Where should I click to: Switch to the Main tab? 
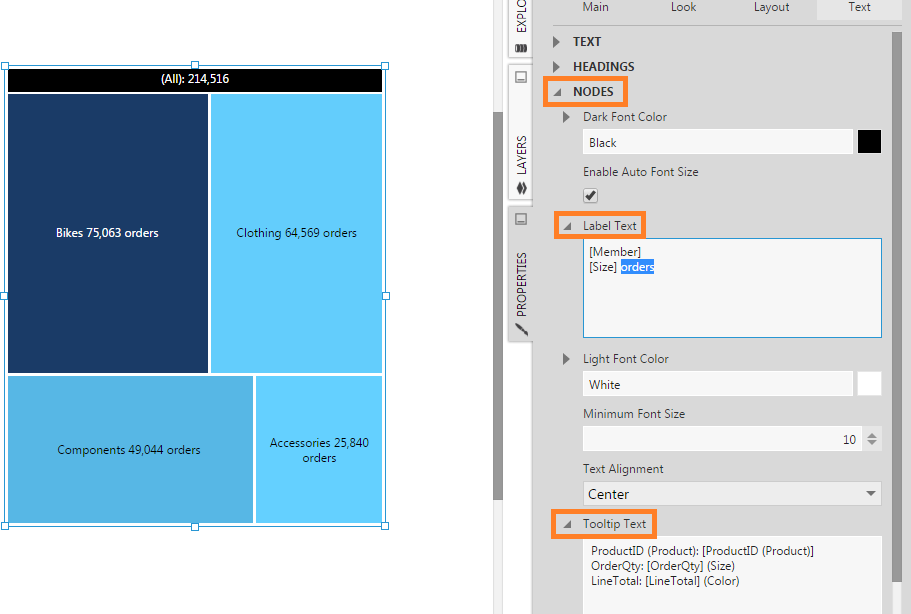pyautogui.click(x=595, y=7)
